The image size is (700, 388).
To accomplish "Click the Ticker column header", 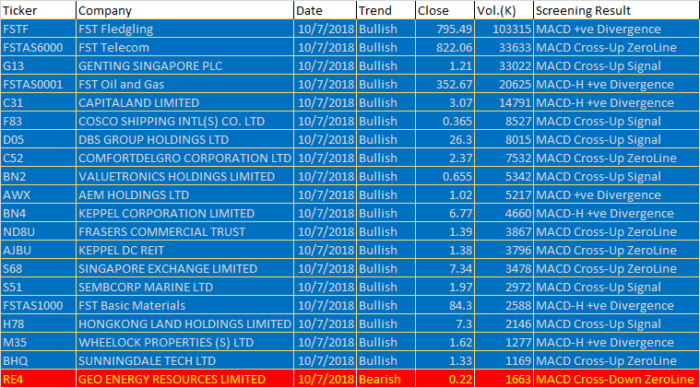I will [x=38, y=10].
